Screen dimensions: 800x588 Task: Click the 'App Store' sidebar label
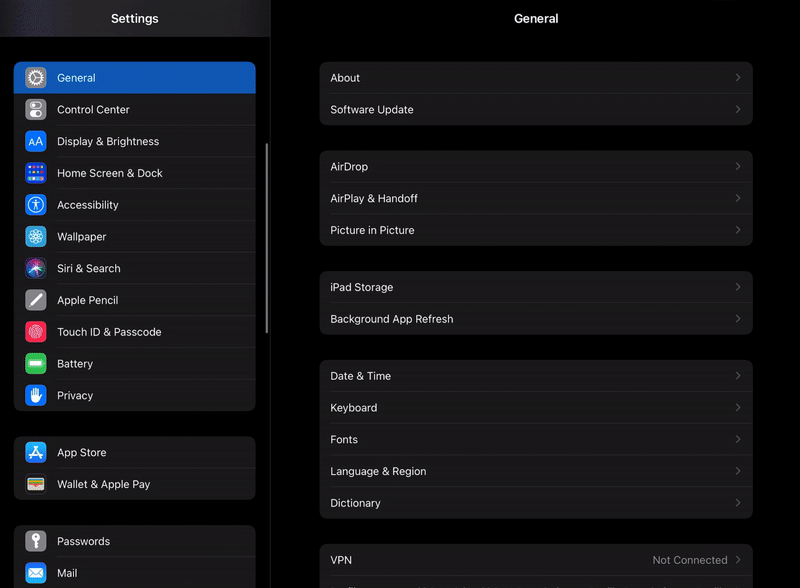point(82,452)
